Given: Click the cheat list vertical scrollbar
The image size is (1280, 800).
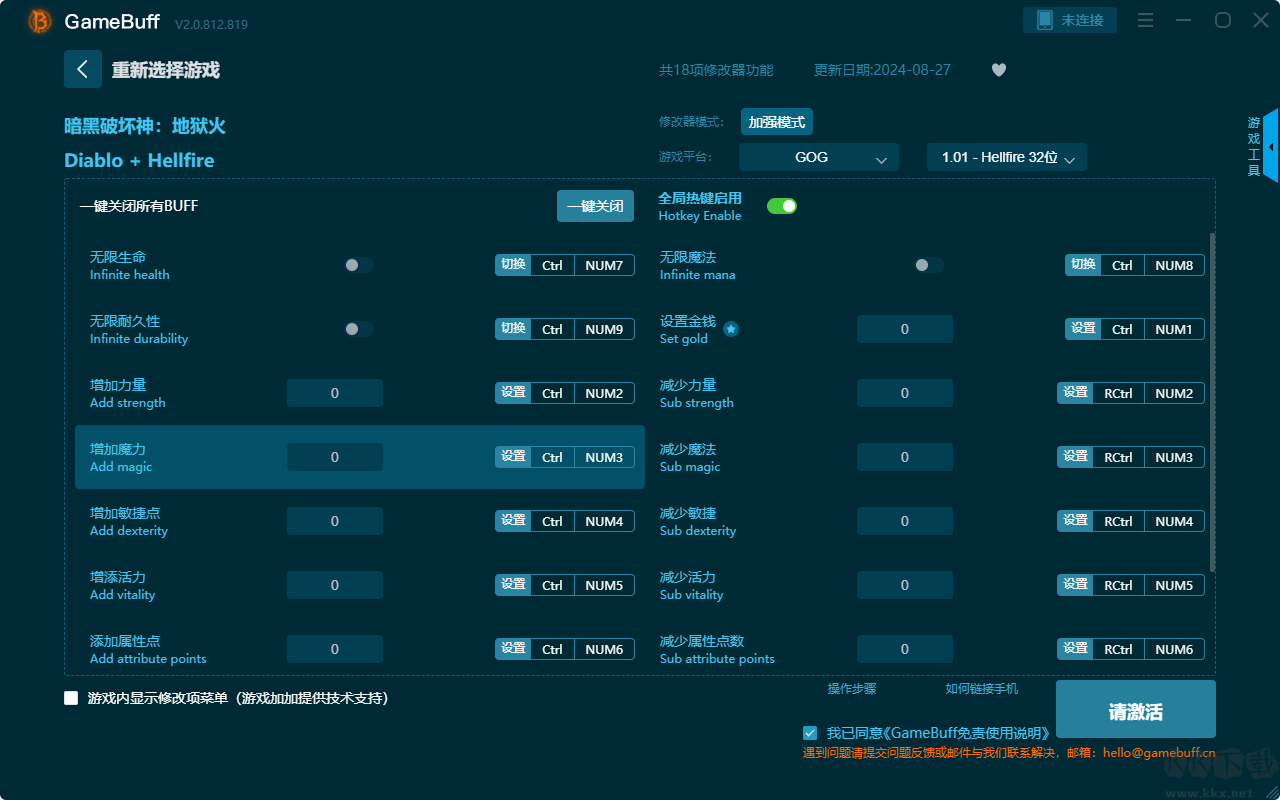Looking at the screenshot, I should click(x=1213, y=402).
